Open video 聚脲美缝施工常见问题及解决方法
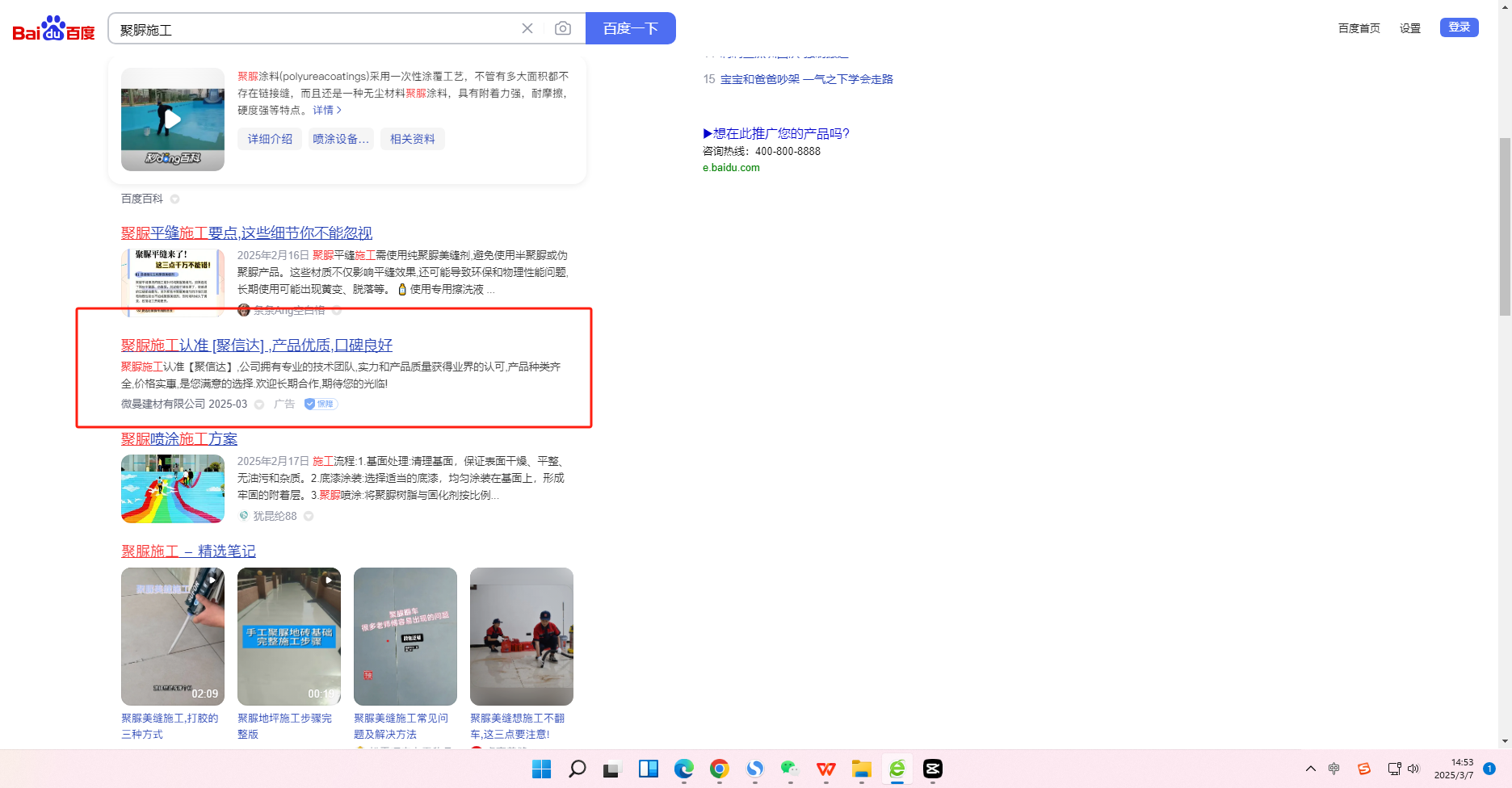This screenshot has width=1512, height=788. [x=405, y=636]
